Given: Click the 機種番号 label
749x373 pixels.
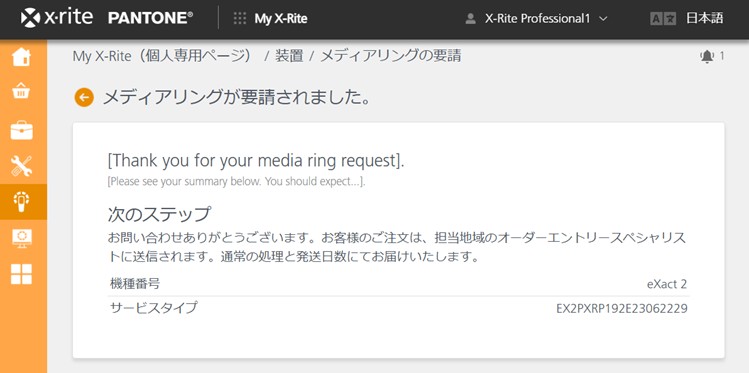Looking at the screenshot, I should pyautogui.click(x=135, y=284).
